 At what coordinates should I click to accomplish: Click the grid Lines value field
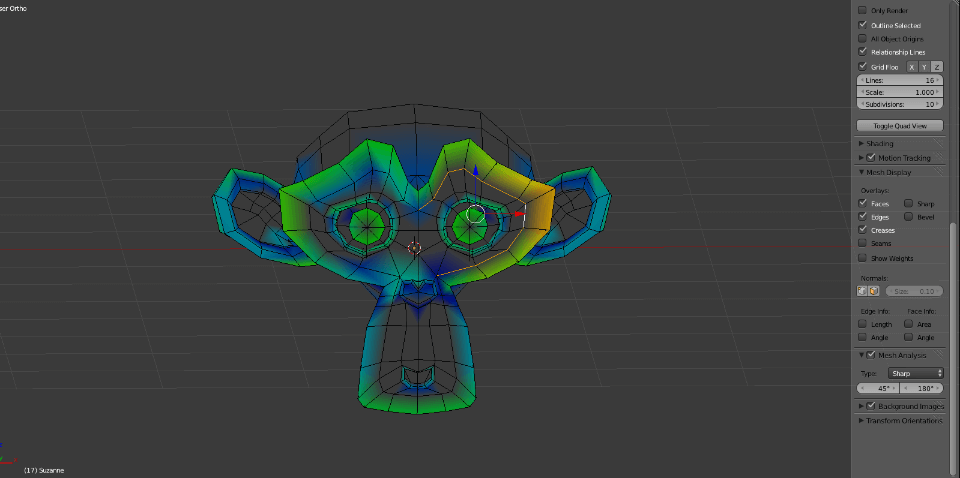coord(900,80)
